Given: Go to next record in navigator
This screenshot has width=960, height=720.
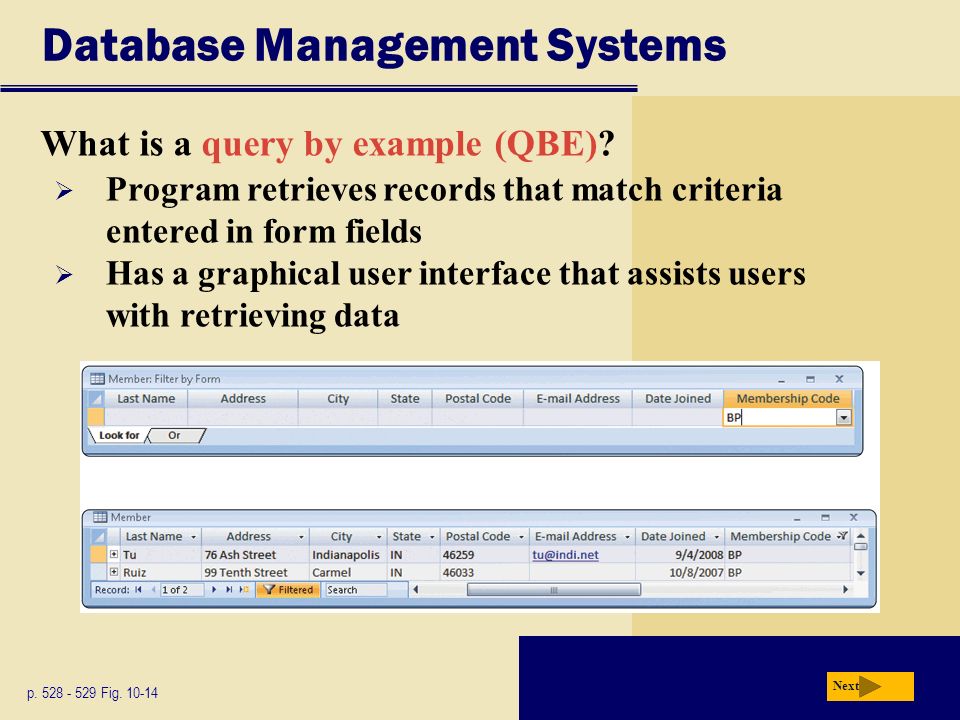Looking at the screenshot, I should [x=214, y=590].
